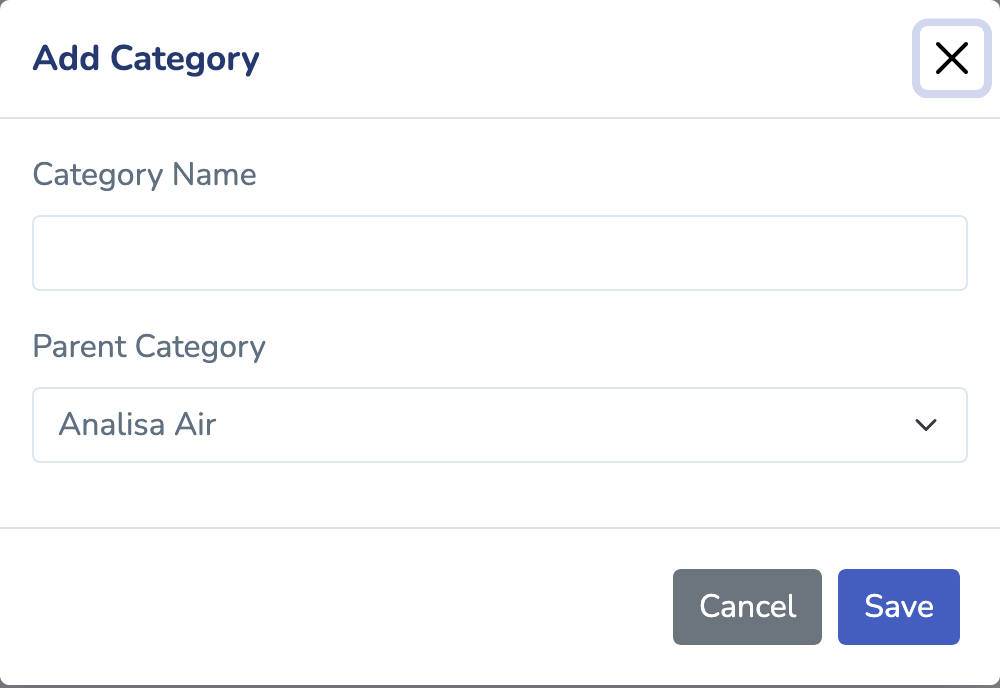Select the Parent Category select box
This screenshot has width=1000, height=688.
click(x=500, y=425)
